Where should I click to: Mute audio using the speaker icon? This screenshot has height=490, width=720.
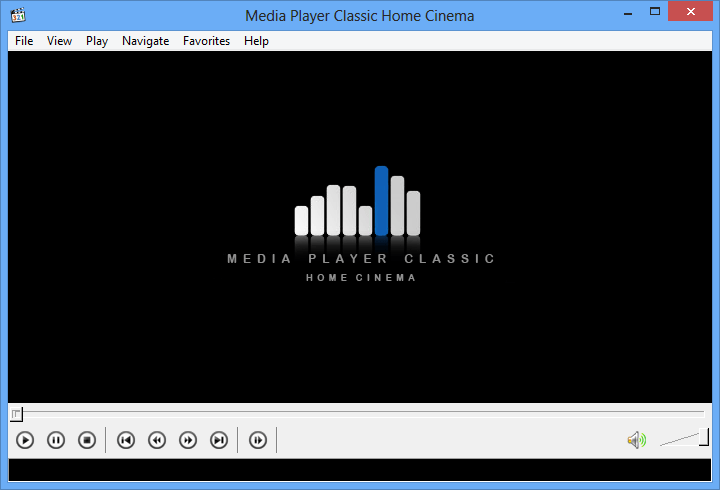point(636,440)
